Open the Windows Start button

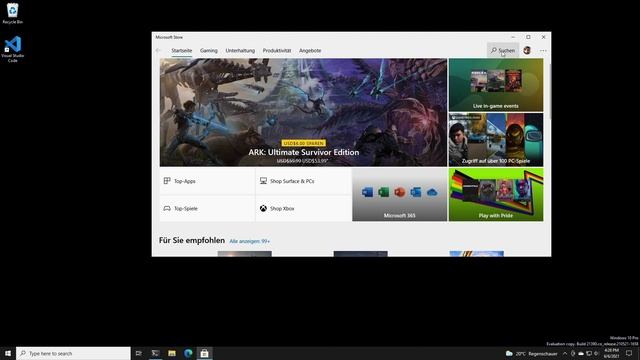[8, 353]
